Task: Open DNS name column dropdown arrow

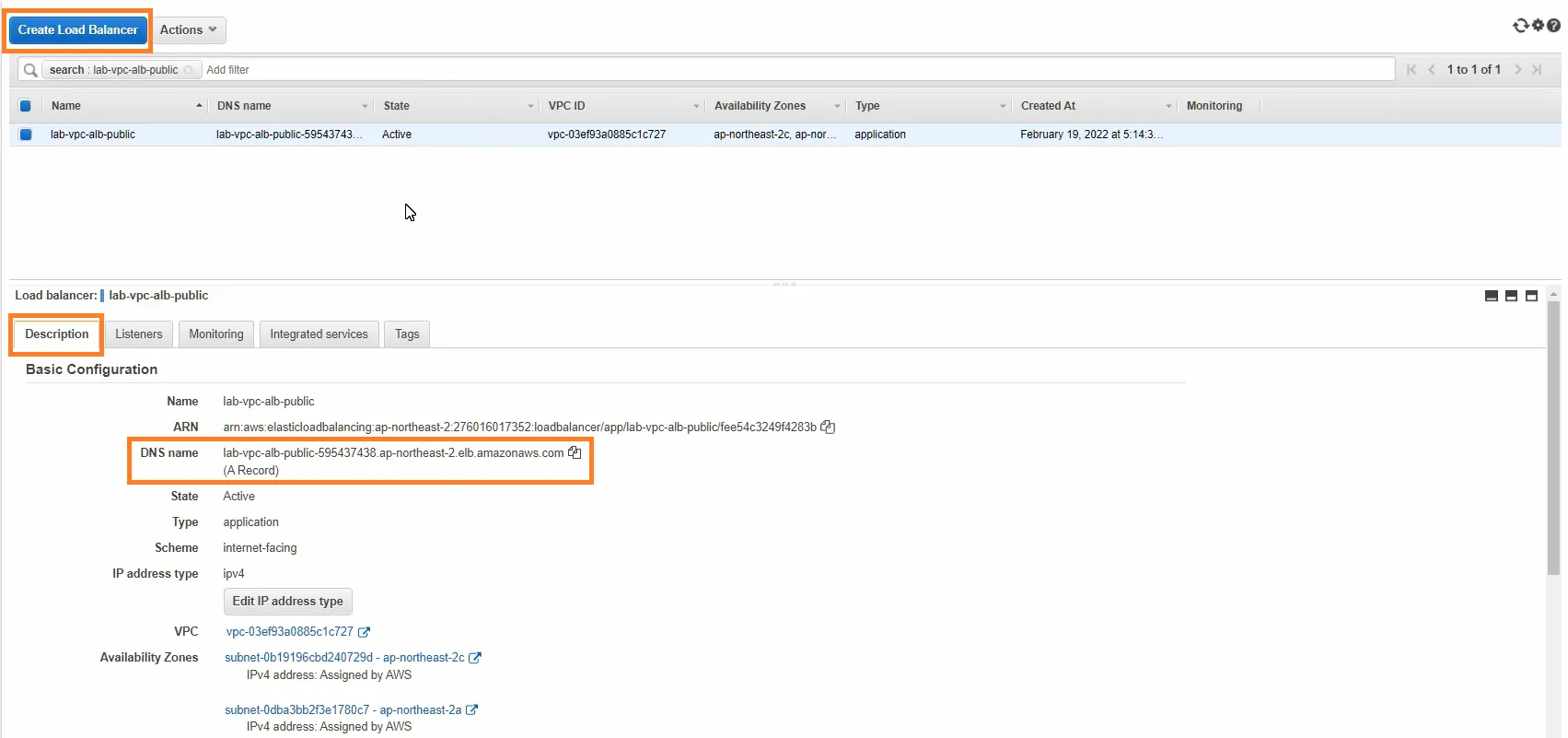Action: 365,107
